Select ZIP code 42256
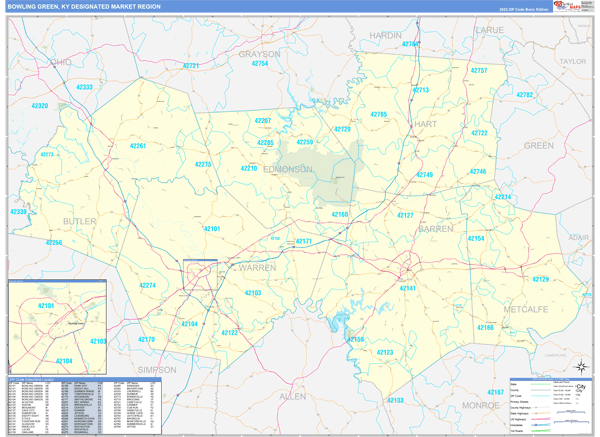 [54, 243]
